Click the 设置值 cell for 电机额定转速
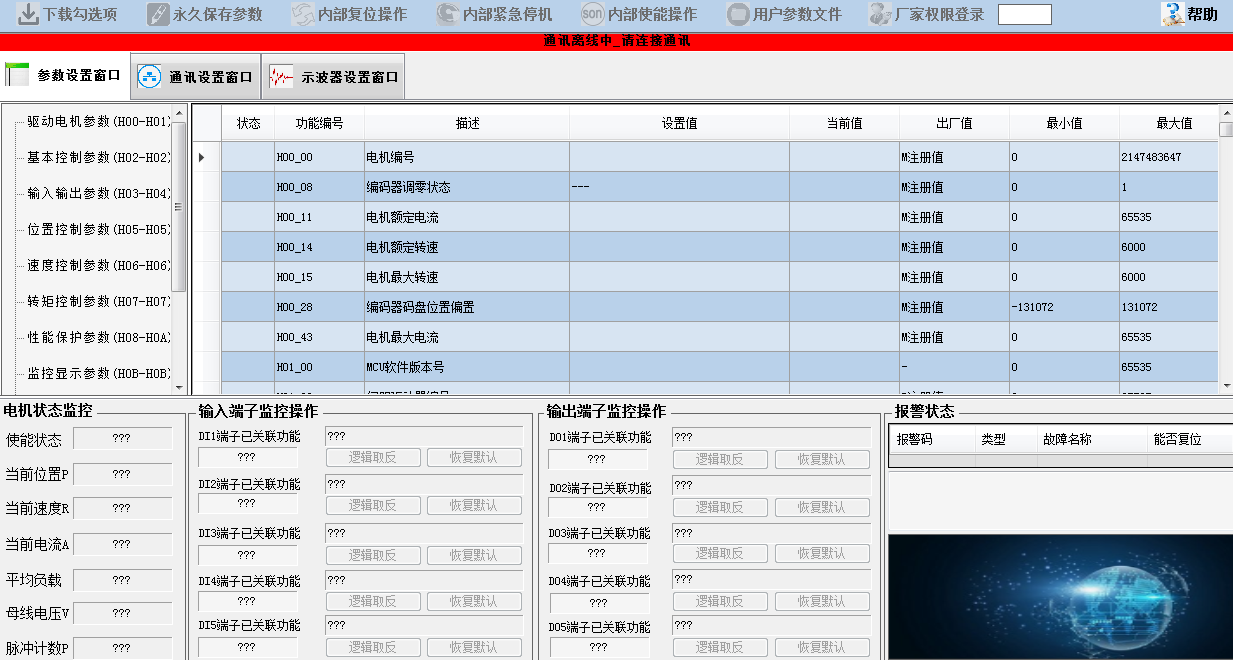This screenshot has width=1233, height=660. [x=679, y=247]
